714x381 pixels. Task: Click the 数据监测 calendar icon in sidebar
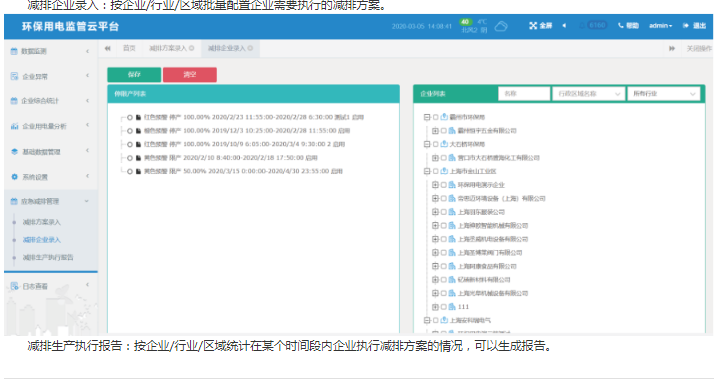[x=14, y=51]
